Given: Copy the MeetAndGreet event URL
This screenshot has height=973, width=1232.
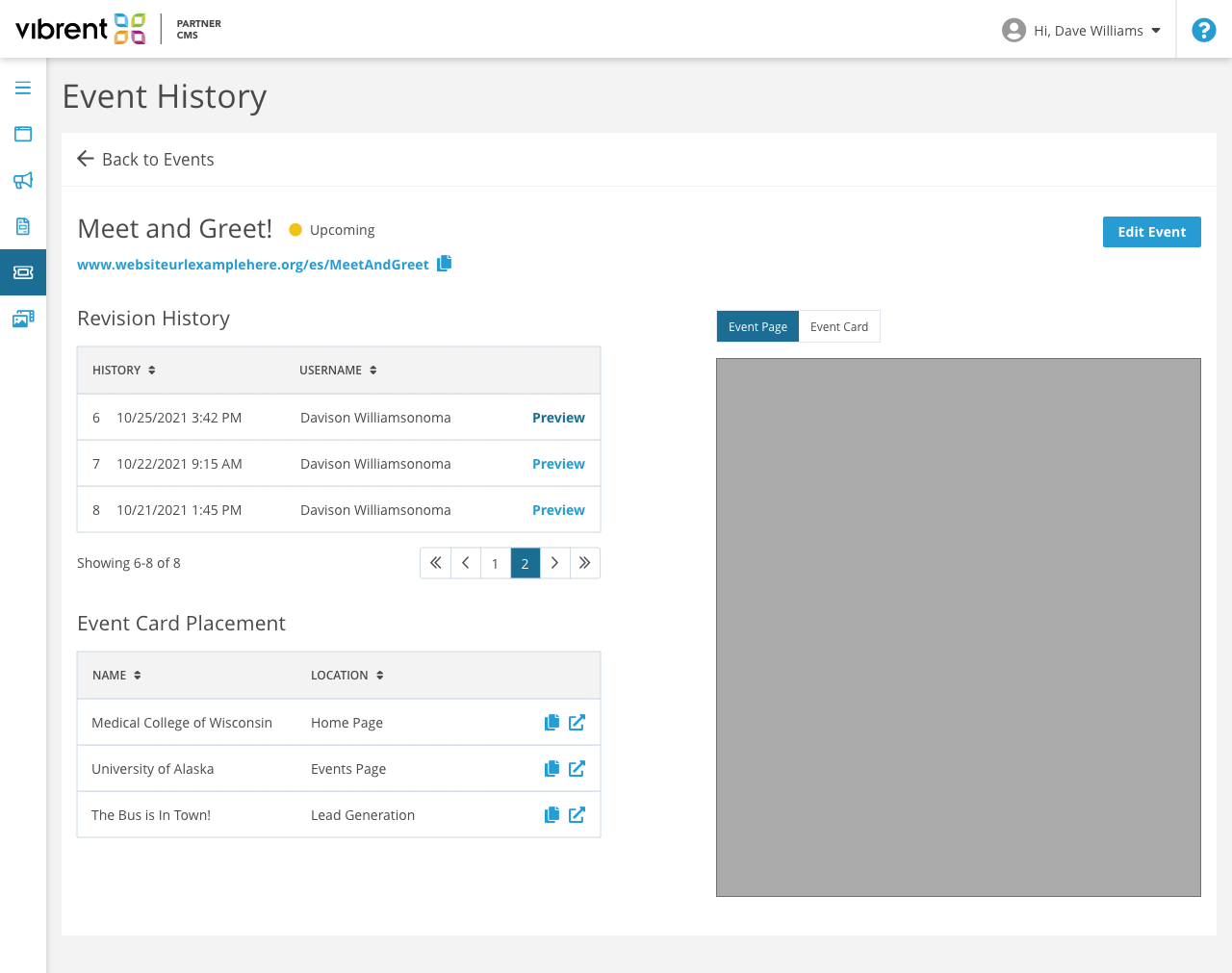Looking at the screenshot, I should click(444, 264).
